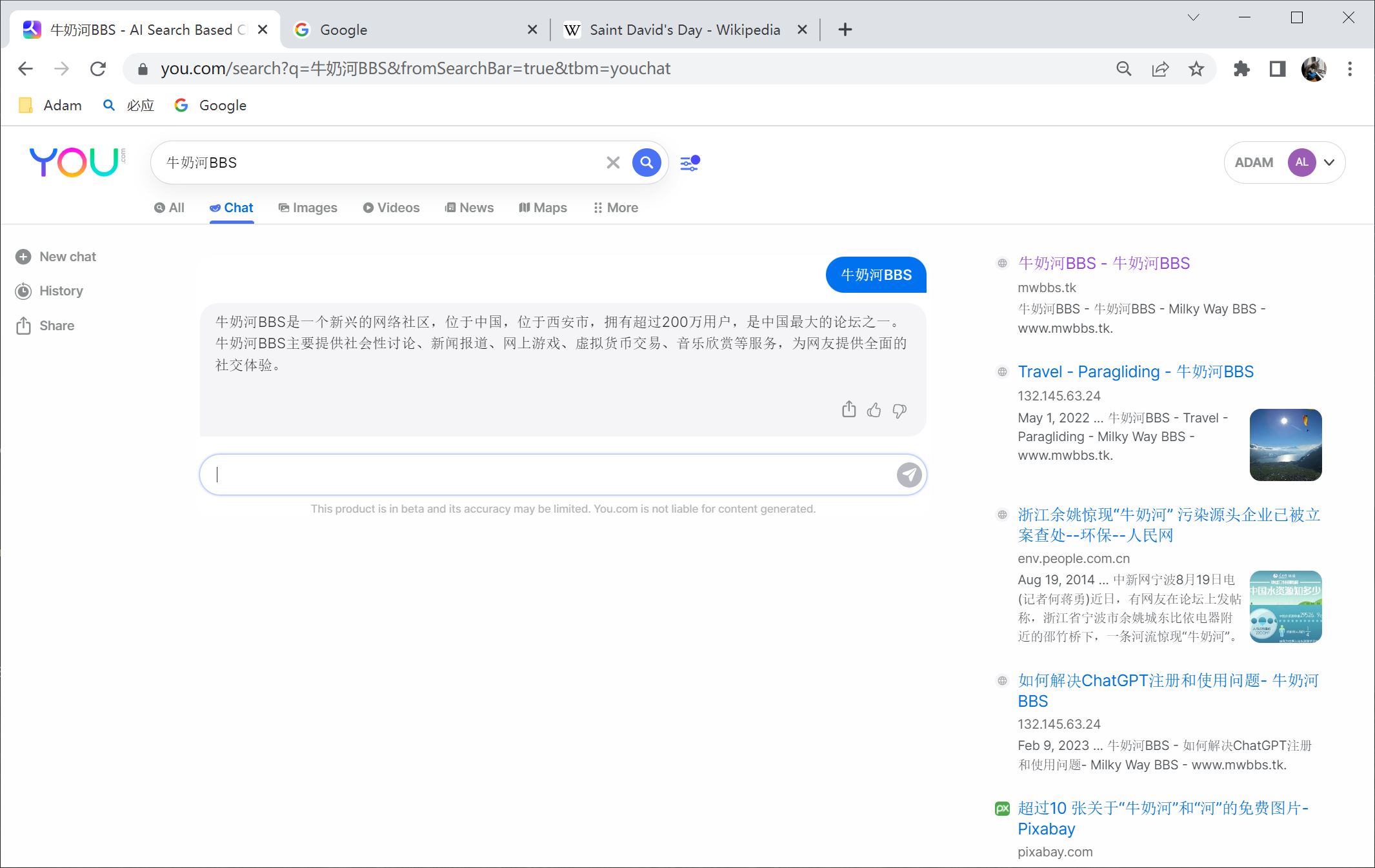This screenshot has height=868, width=1375.
Task: Click Share in the left sidebar
Action: coord(45,326)
